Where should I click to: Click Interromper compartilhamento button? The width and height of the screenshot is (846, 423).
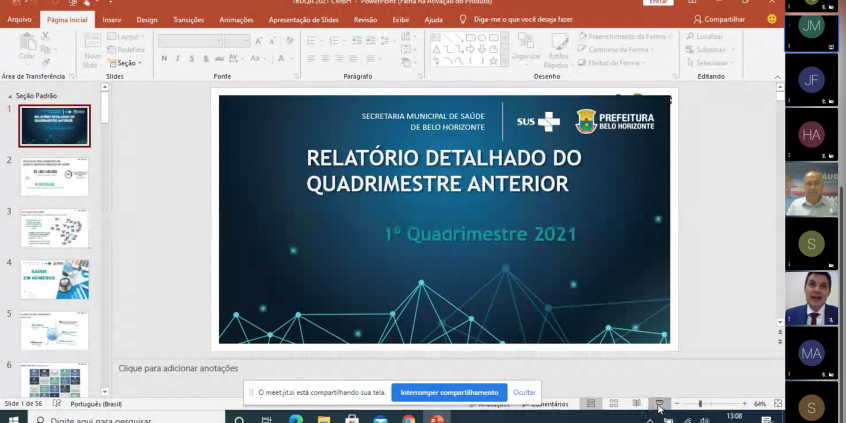coord(449,392)
